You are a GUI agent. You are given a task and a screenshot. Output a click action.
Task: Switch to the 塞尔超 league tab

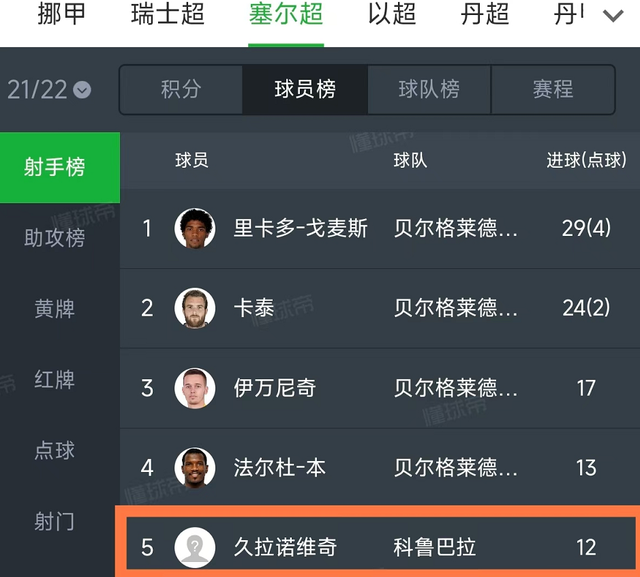click(286, 15)
